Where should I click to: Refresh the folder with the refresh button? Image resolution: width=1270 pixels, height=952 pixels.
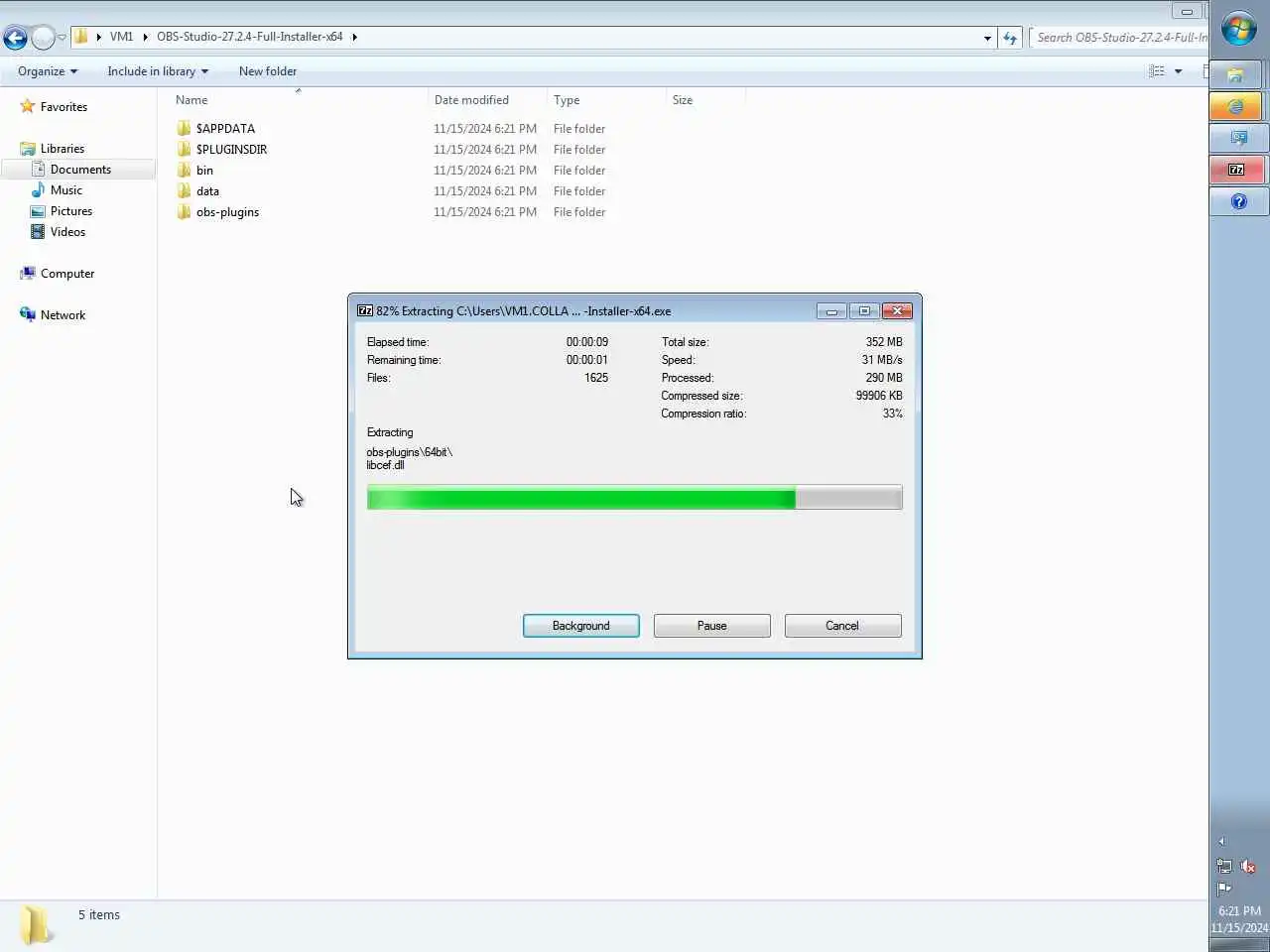pyautogui.click(x=1010, y=38)
